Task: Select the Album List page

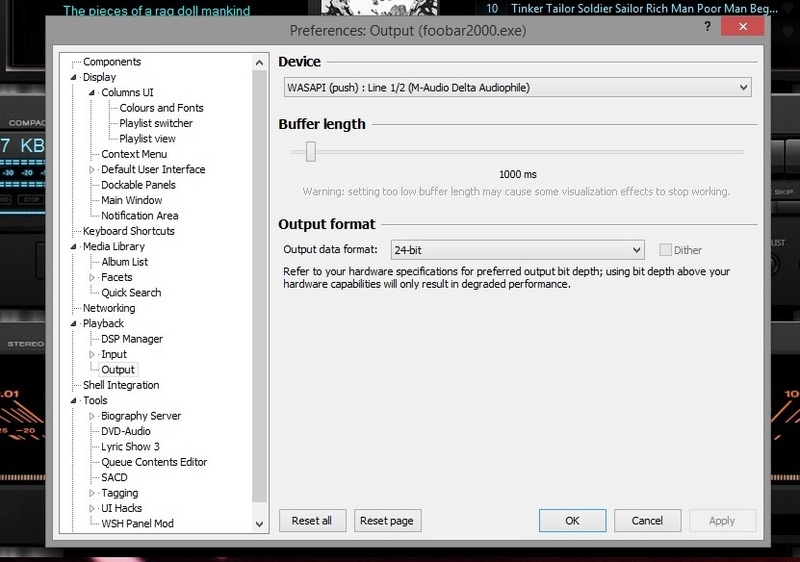Action: pyautogui.click(x=124, y=262)
